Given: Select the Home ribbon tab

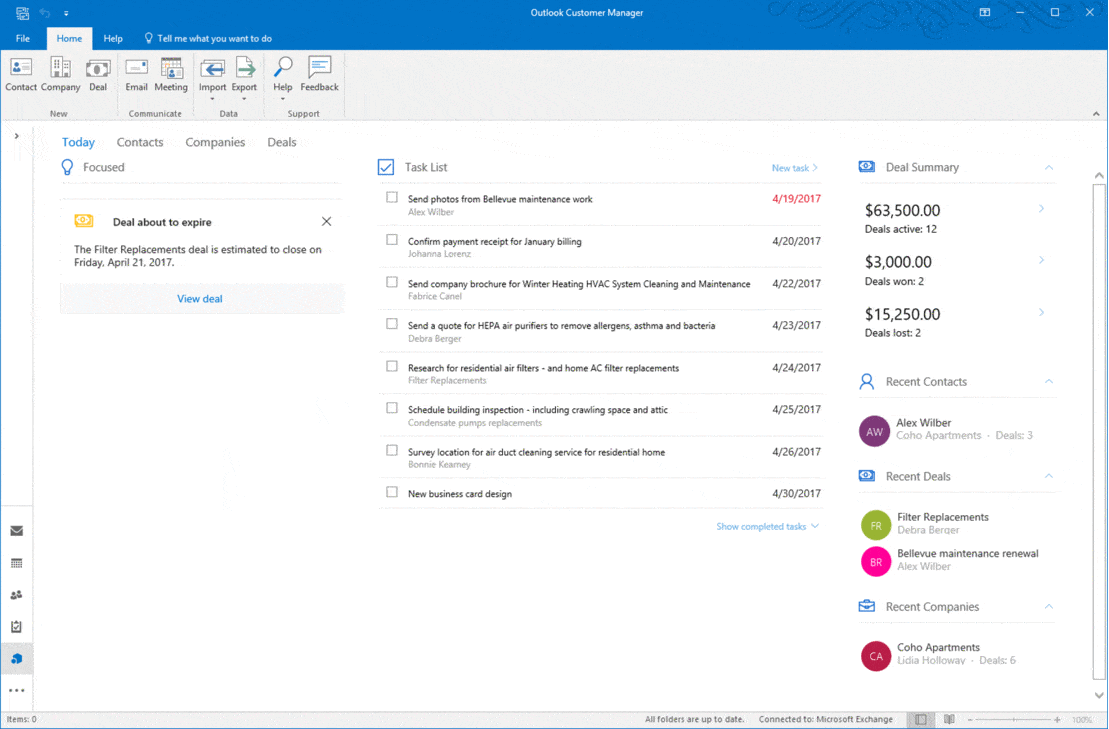Looking at the screenshot, I should pyautogui.click(x=69, y=38).
